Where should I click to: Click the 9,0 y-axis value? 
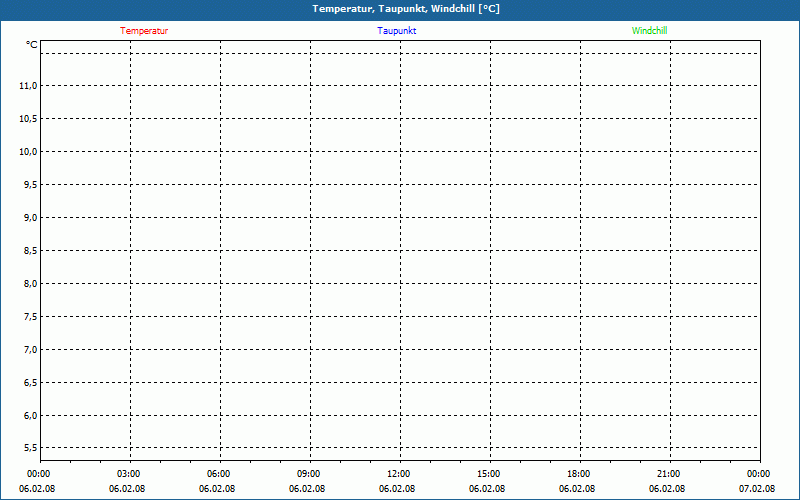(x=31, y=217)
